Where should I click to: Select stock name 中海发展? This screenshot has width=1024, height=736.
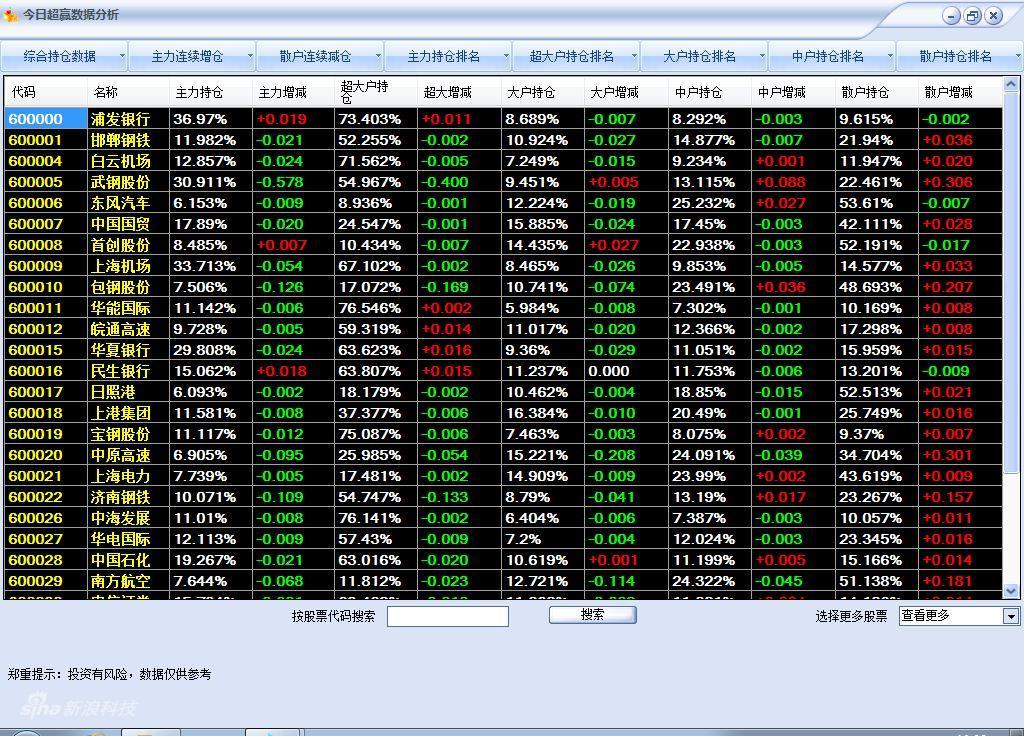(x=120, y=518)
